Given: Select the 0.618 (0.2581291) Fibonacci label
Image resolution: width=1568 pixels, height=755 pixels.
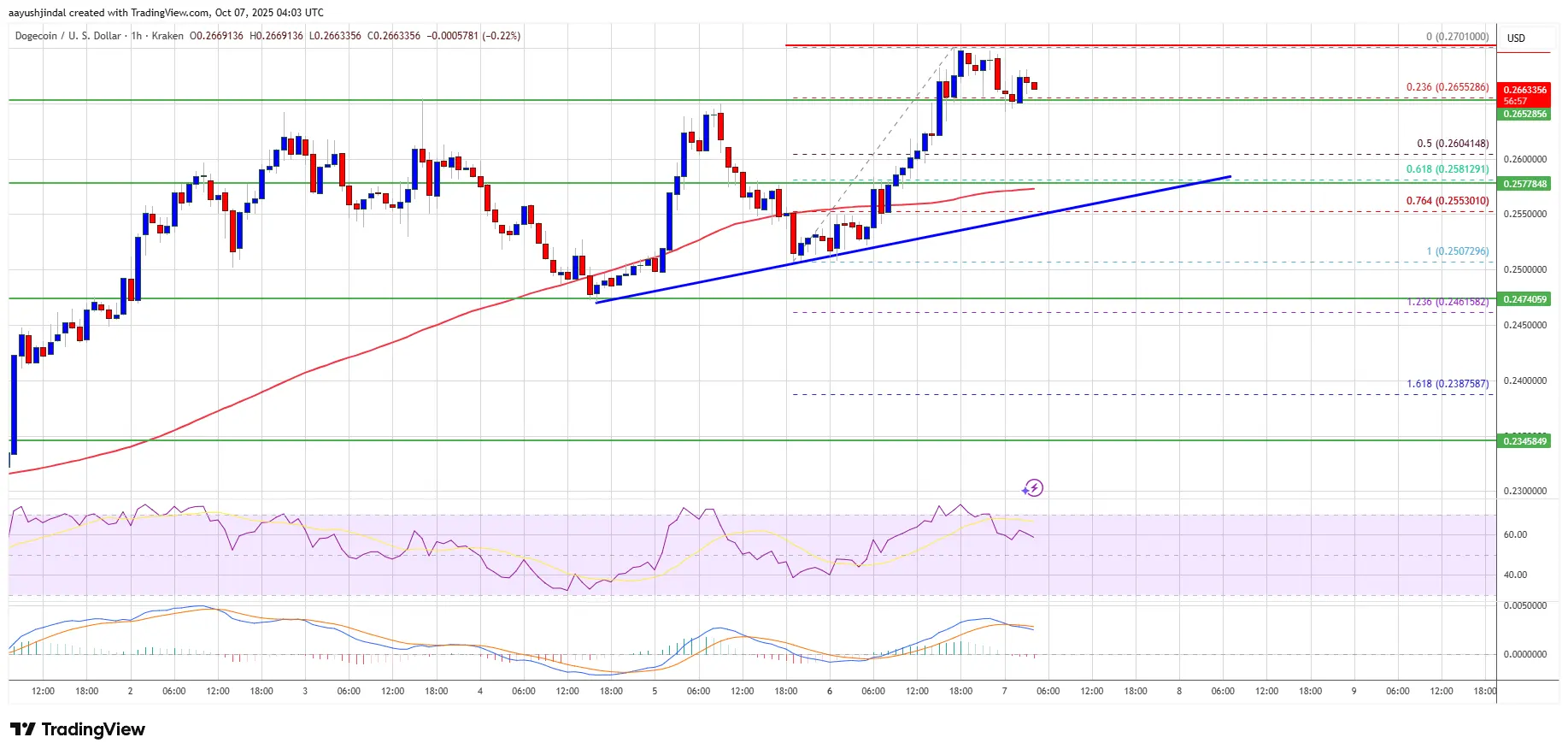Looking at the screenshot, I should click(x=1447, y=169).
